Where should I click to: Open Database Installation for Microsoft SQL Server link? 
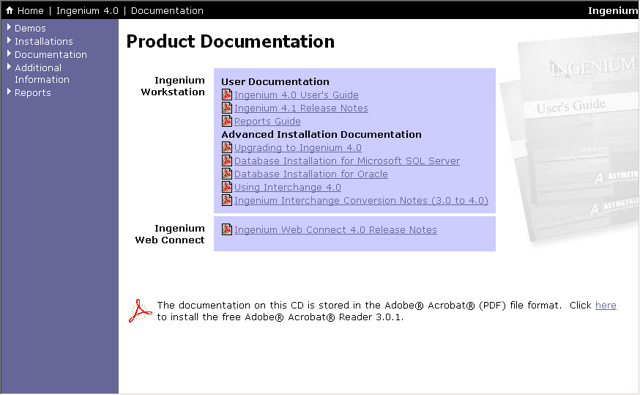tap(347, 161)
